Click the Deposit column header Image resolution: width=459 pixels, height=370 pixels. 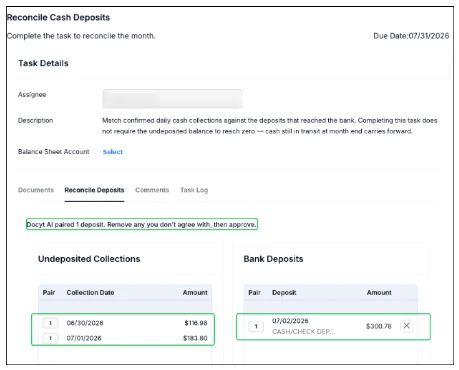pos(284,292)
